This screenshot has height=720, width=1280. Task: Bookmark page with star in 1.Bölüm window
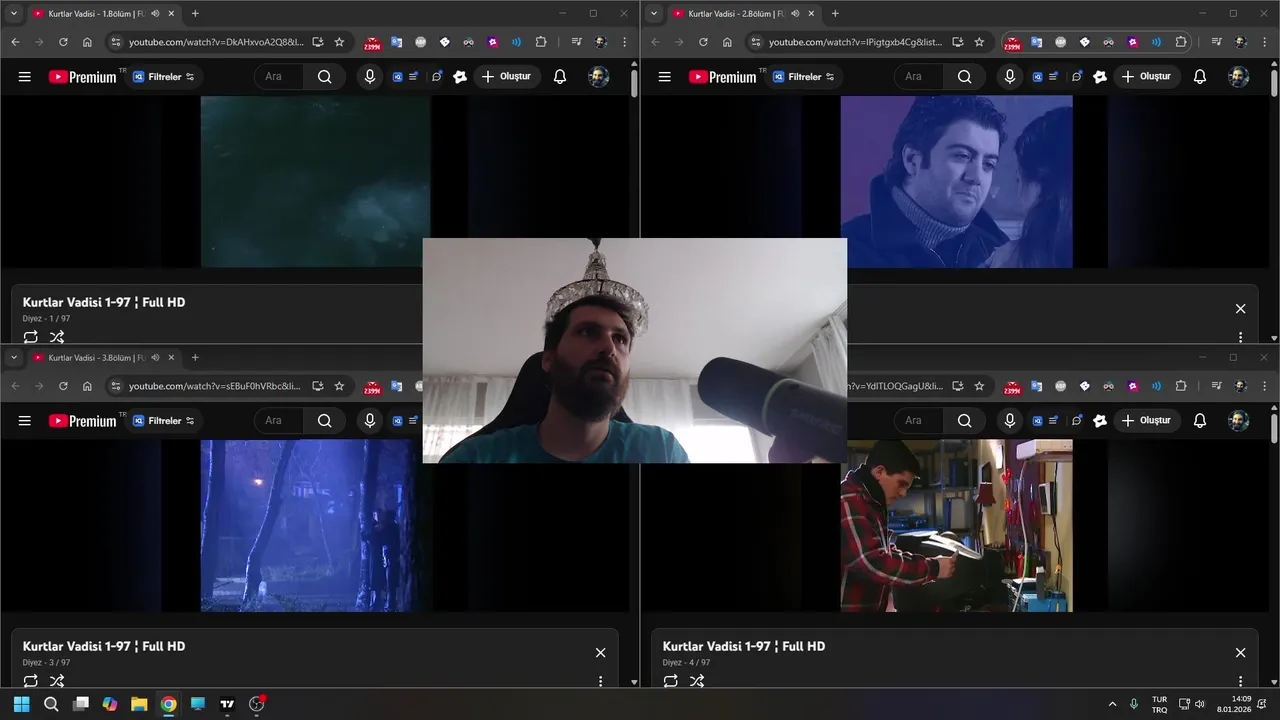339,42
